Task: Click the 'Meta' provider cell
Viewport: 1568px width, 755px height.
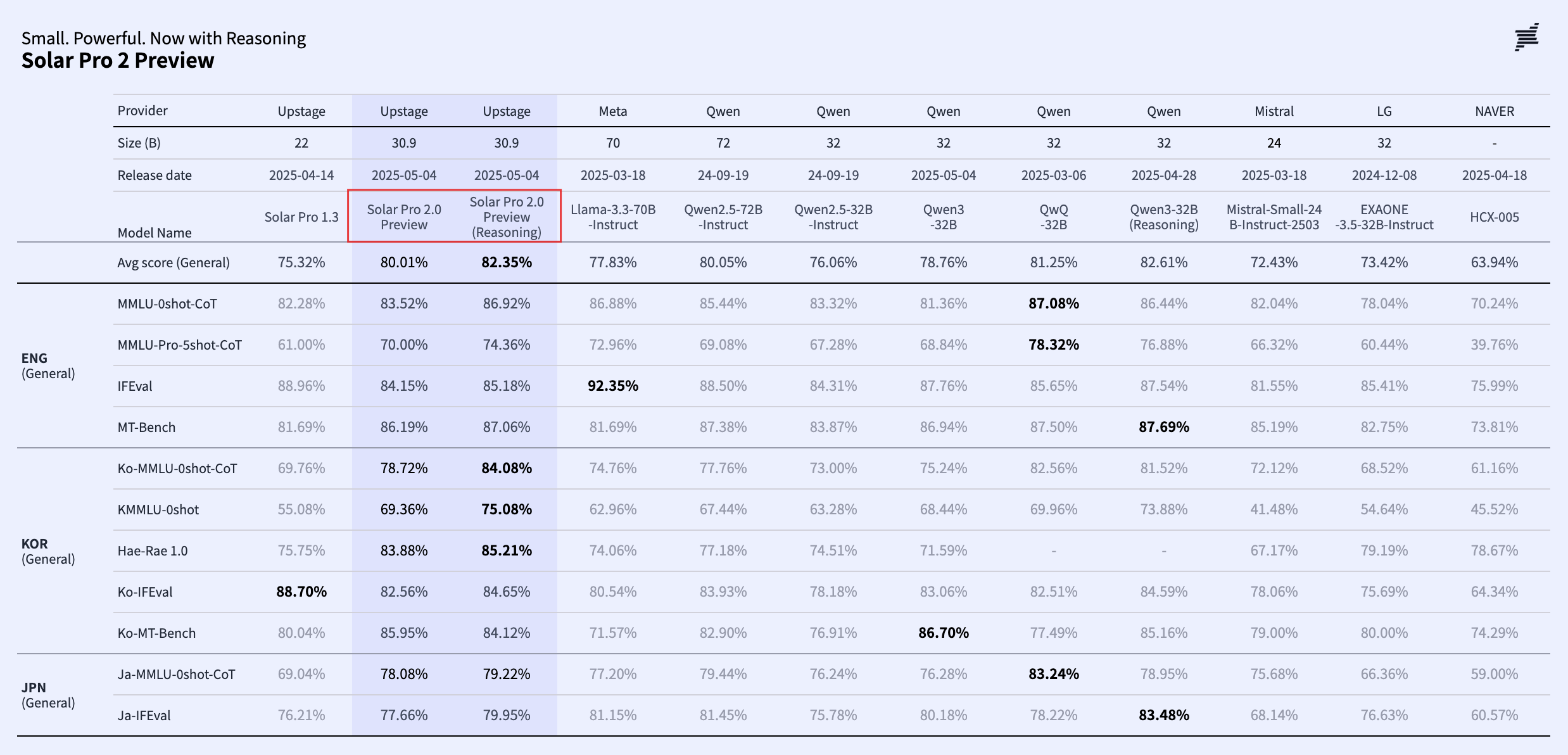Action: coord(613,111)
